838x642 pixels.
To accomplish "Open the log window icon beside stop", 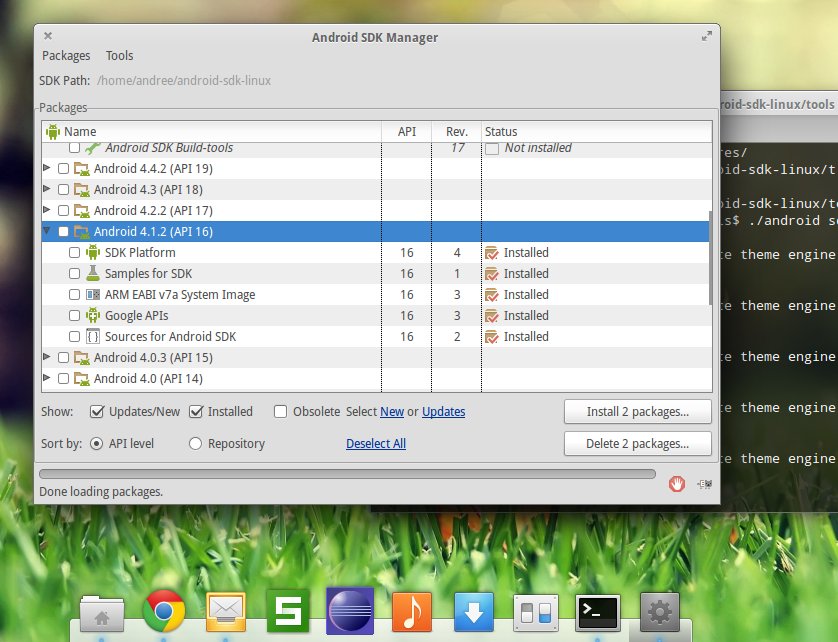I will click(704, 484).
